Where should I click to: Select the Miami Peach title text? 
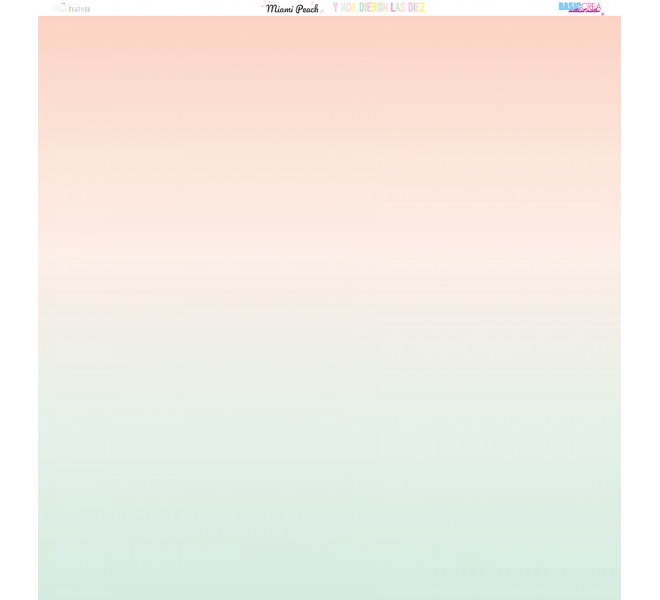293,8
